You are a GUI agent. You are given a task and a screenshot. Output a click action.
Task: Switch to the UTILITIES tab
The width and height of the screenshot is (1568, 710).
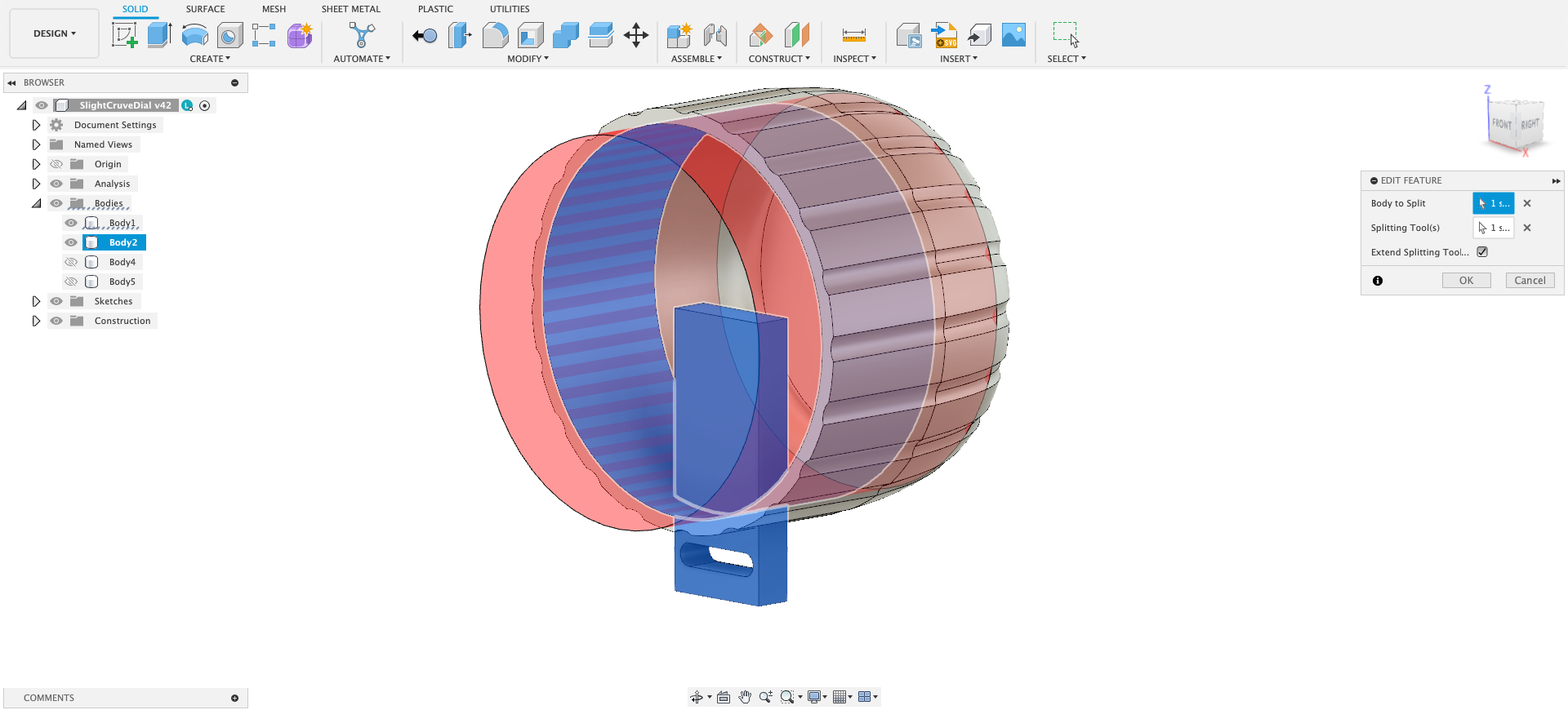click(x=510, y=9)
